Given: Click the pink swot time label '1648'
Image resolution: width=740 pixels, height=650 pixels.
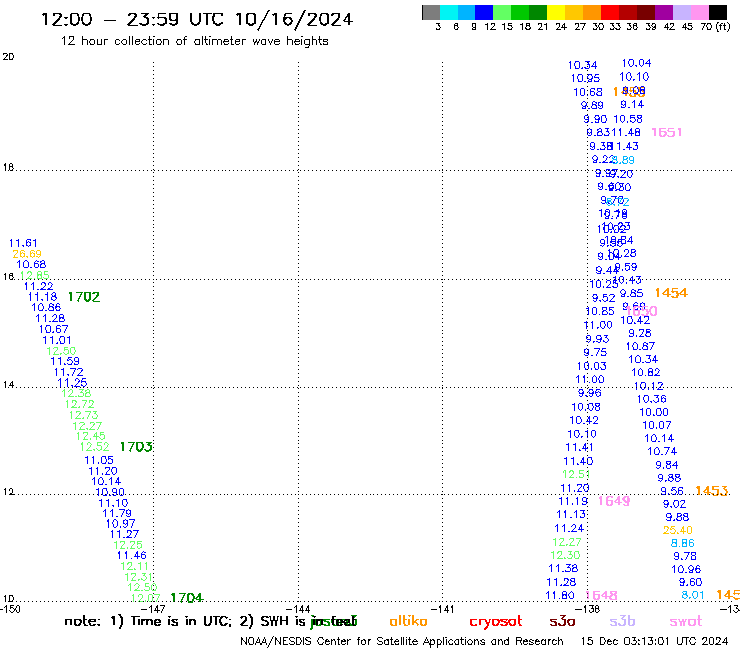Looking at the screenshot, I should point(602,595).
